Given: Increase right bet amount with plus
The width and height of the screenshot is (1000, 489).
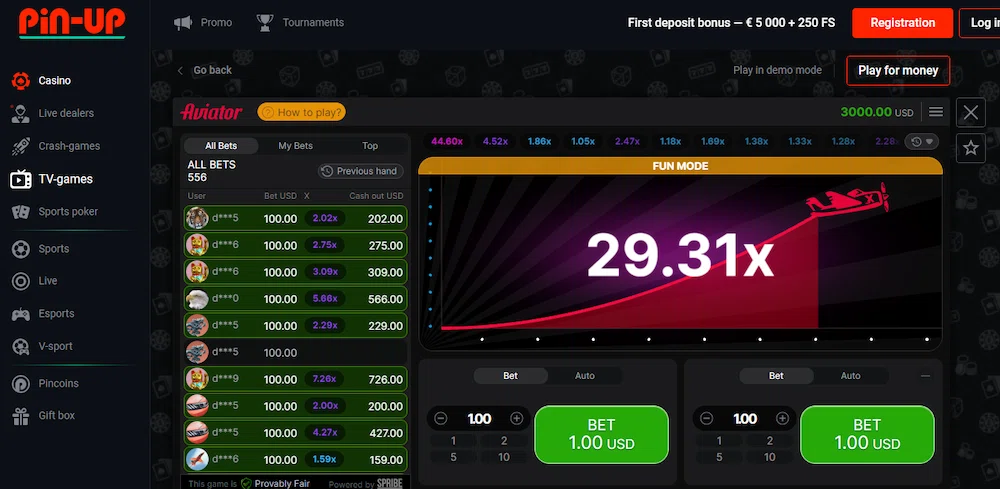Looking at the screenshot, I should 783,419.
